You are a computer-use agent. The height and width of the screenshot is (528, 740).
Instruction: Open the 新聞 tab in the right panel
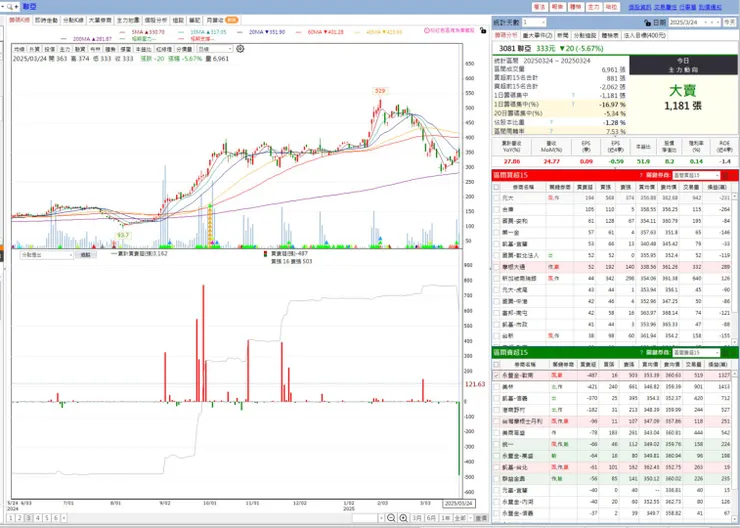click(563, 35)
